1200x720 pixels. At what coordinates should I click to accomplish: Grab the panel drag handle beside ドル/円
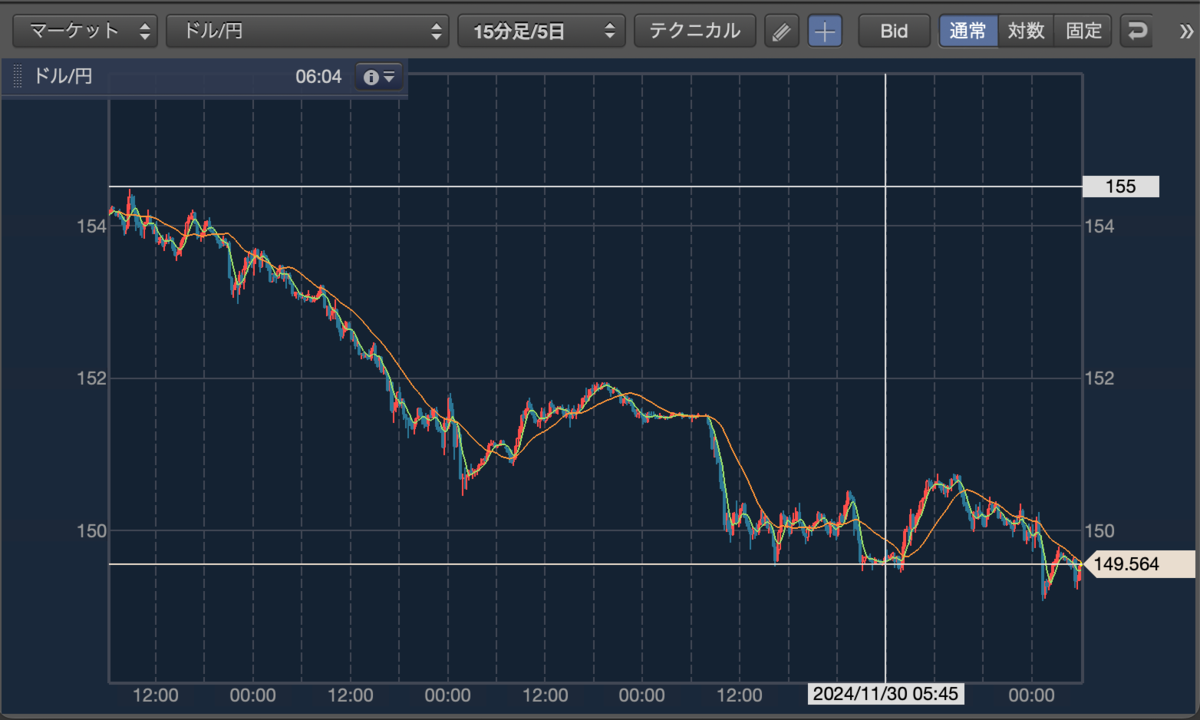point(17,76)
